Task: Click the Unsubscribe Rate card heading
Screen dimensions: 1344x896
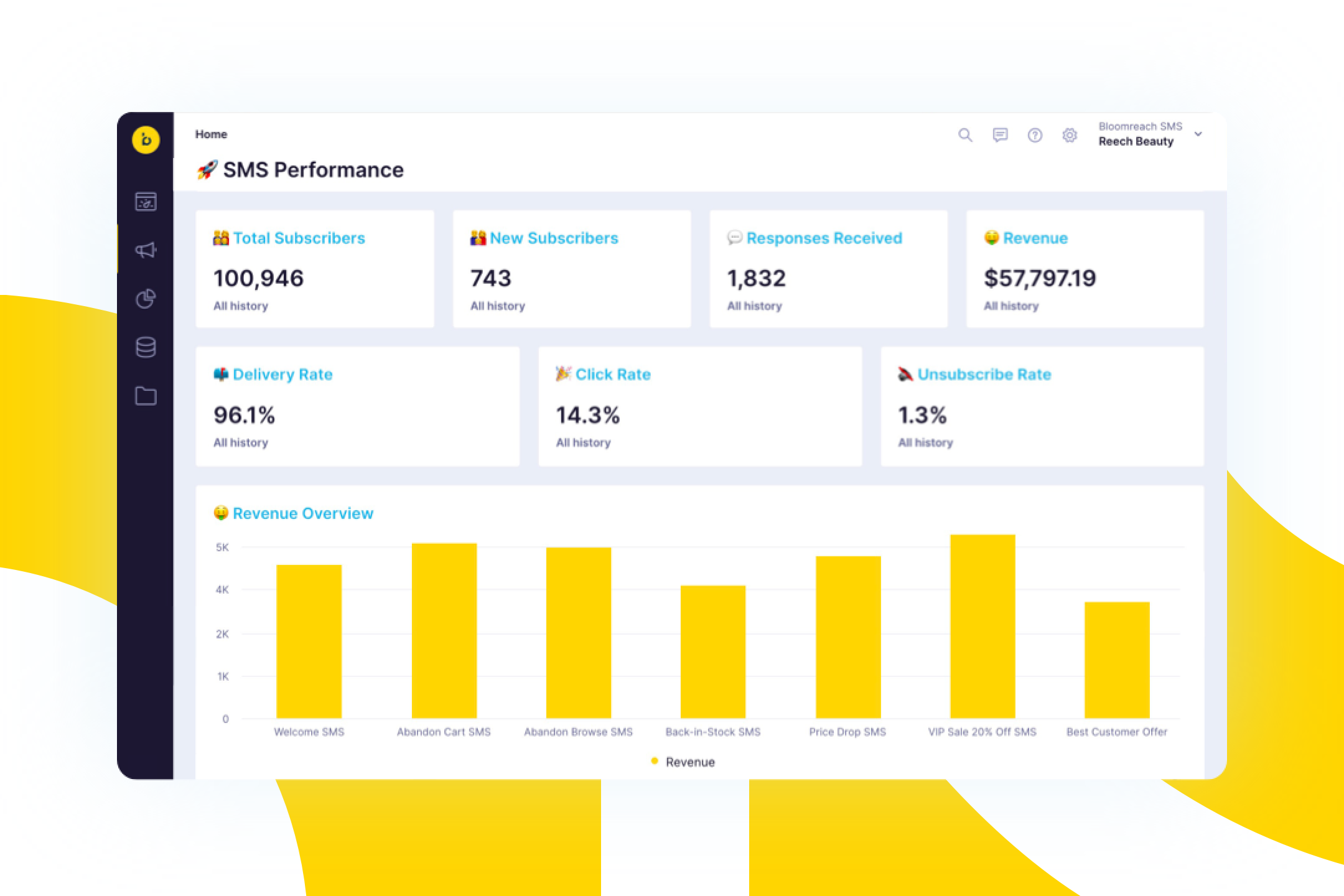Action: coord(984,375)
